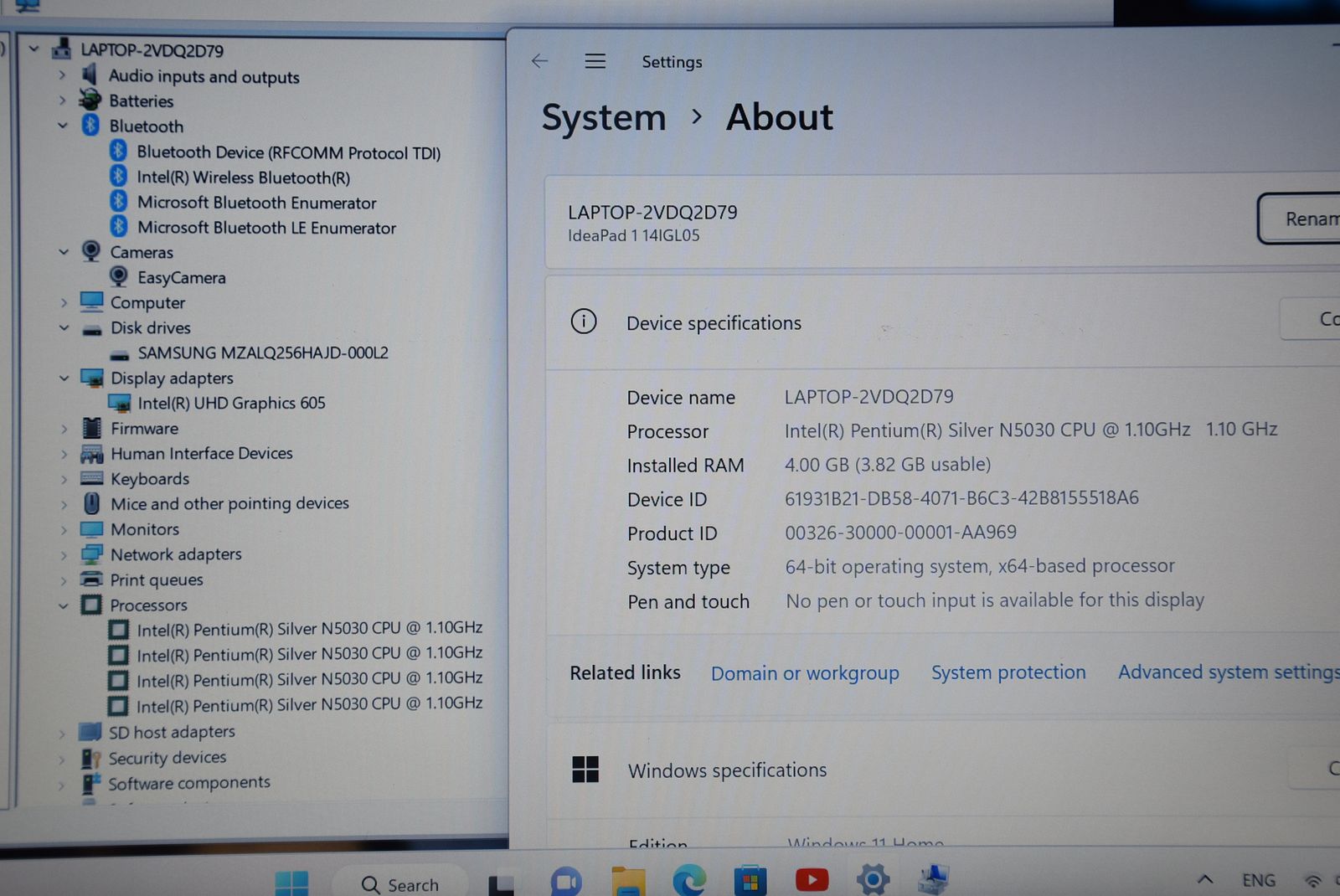
Task: Expand the Network adapters category
Action: click(64, 554)
